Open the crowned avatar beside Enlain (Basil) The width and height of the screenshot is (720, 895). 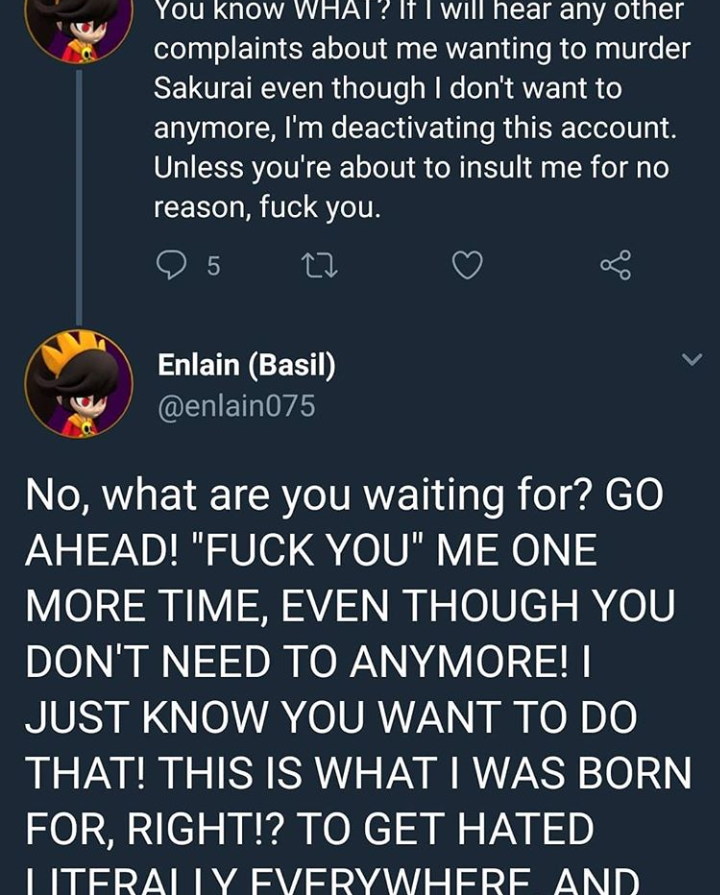78,384
